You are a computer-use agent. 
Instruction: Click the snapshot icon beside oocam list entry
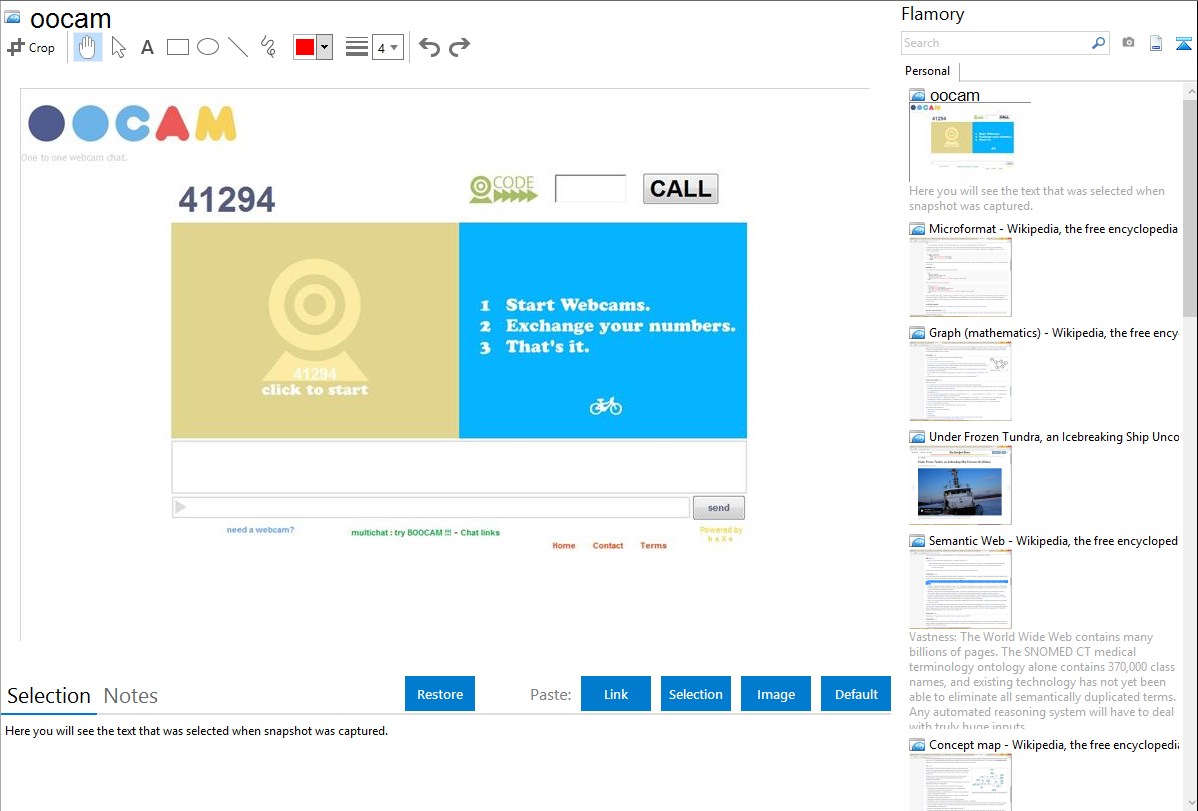point(918,96)
